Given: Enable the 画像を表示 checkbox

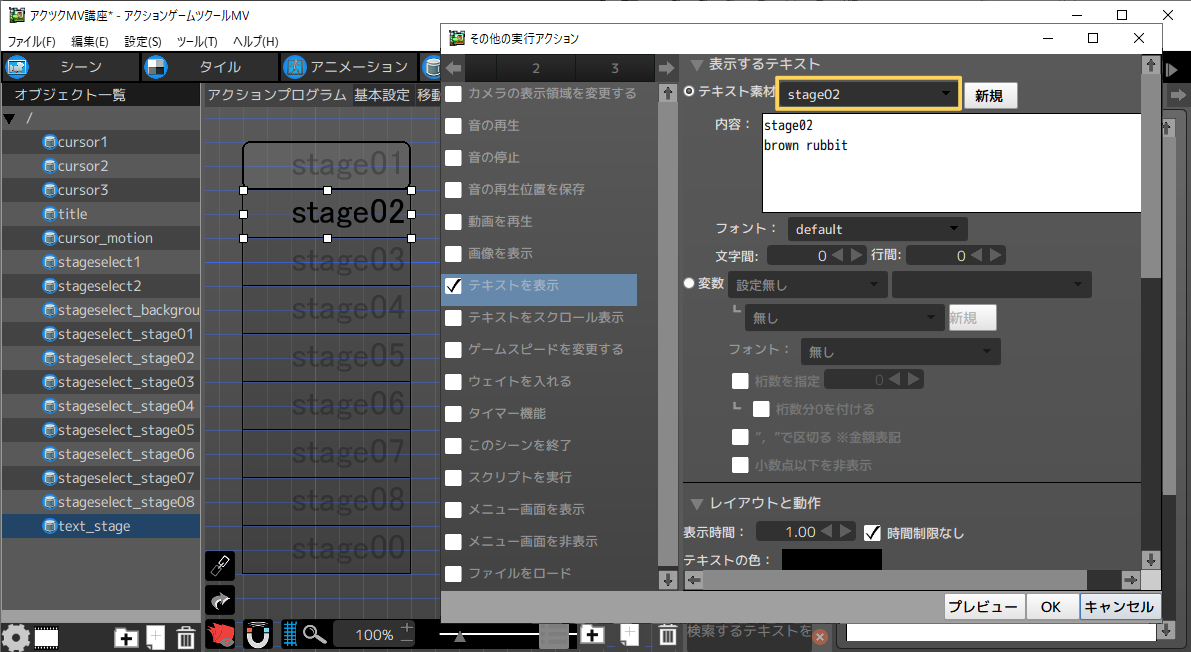Looking at the screenshot, I should (454, 254).
